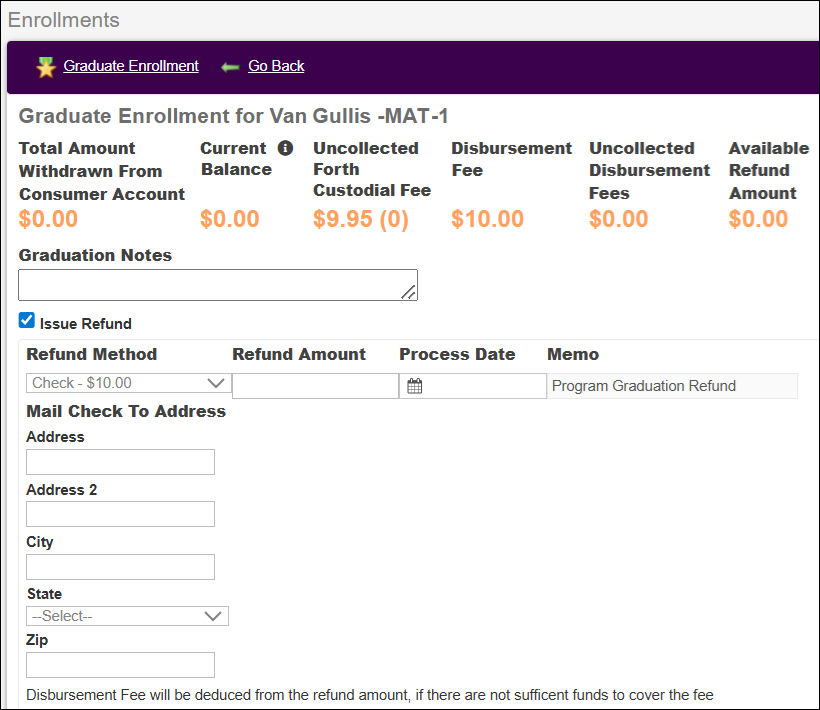Click the Issue Refund label text
Viewport: 820px width, 710px height.
coord(86,324)
